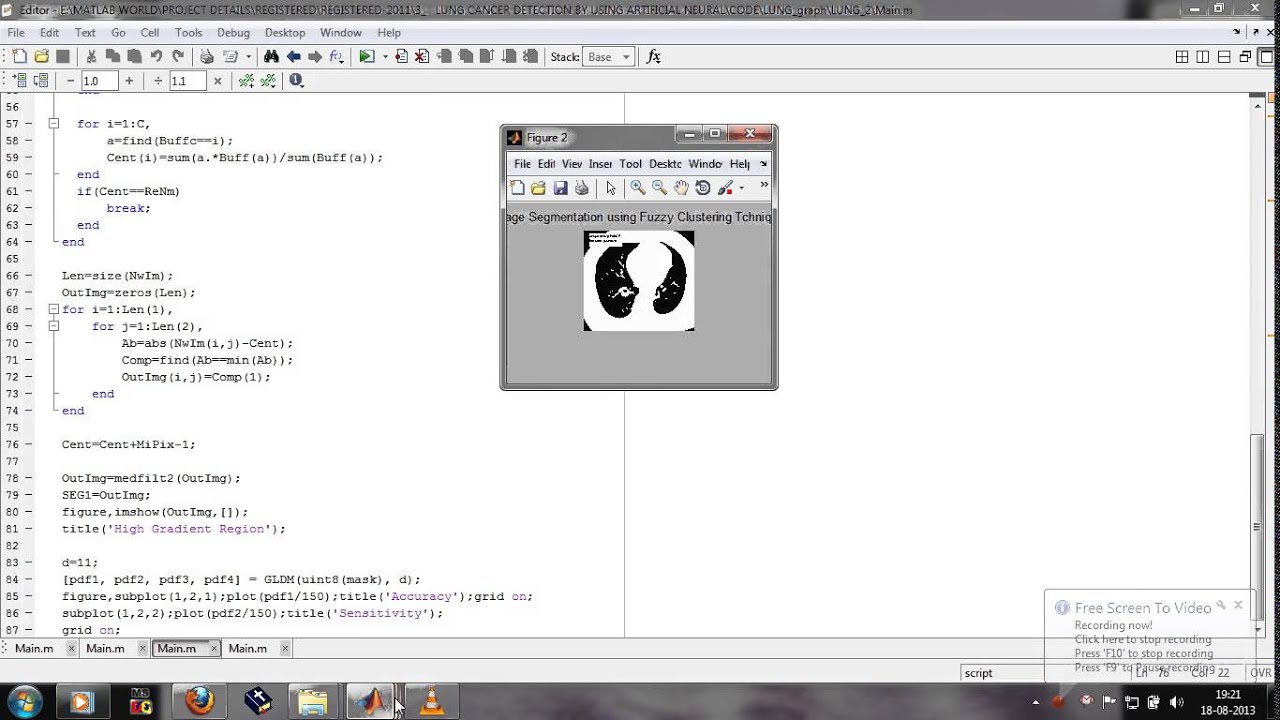The width and height of the screenshot is (1280, 720).
Task: Open Firefox from the taskbar
Action: click(x=199, y=701)
